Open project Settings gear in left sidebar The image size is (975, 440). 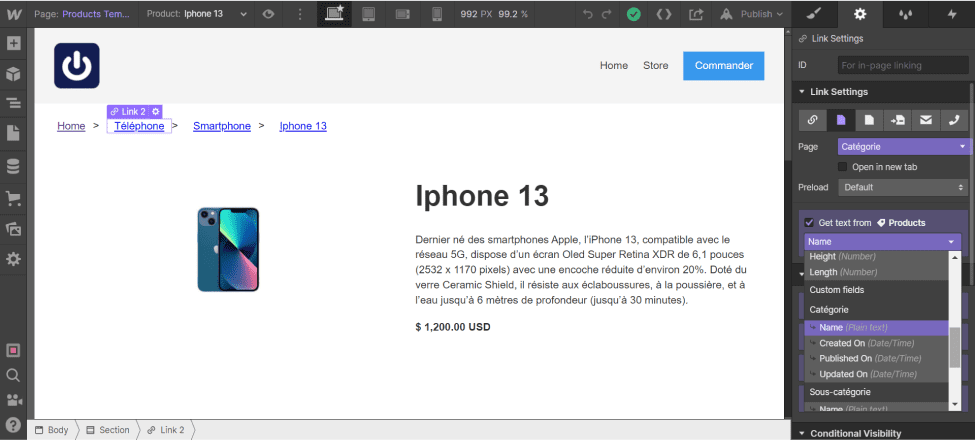[13, 259]
